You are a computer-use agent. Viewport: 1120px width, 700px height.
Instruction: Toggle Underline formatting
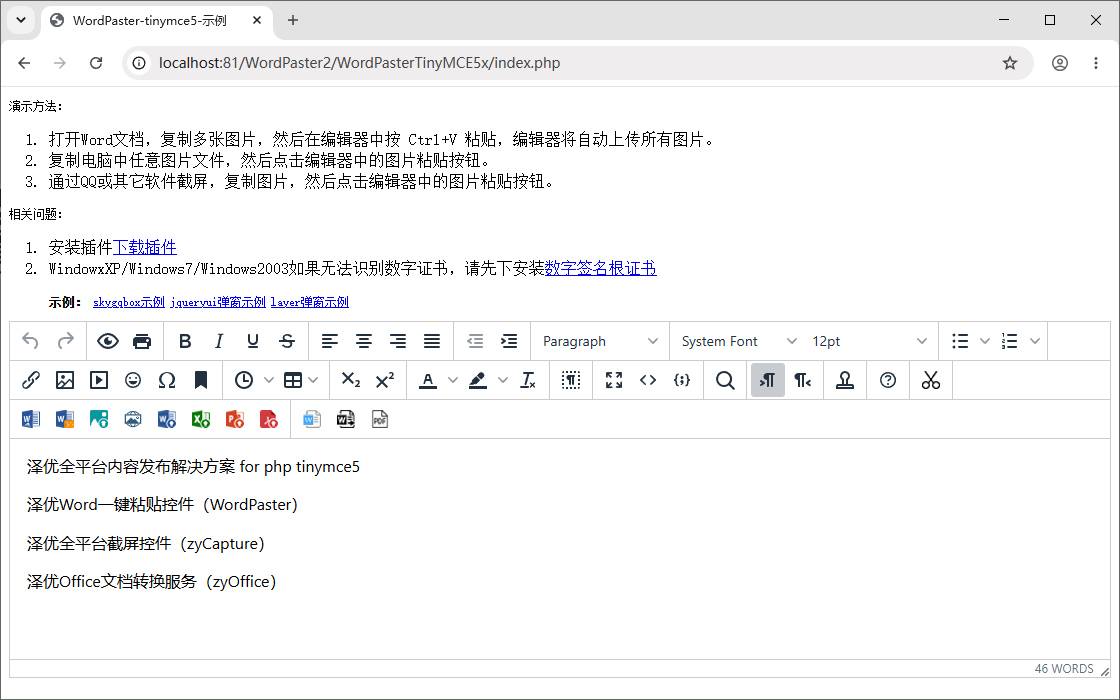[x=253, y=341]
